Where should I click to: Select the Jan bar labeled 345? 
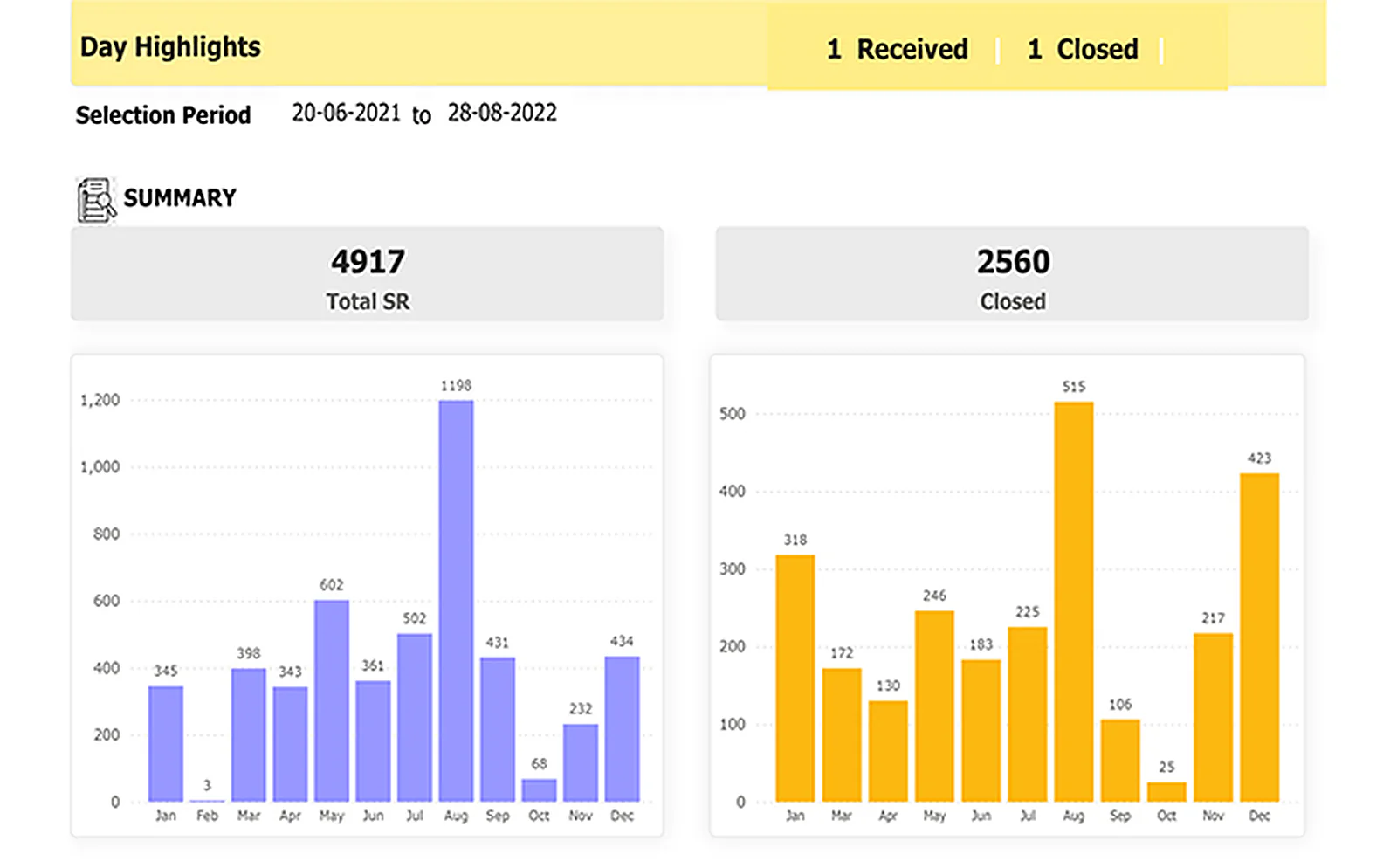click(166, 744)
